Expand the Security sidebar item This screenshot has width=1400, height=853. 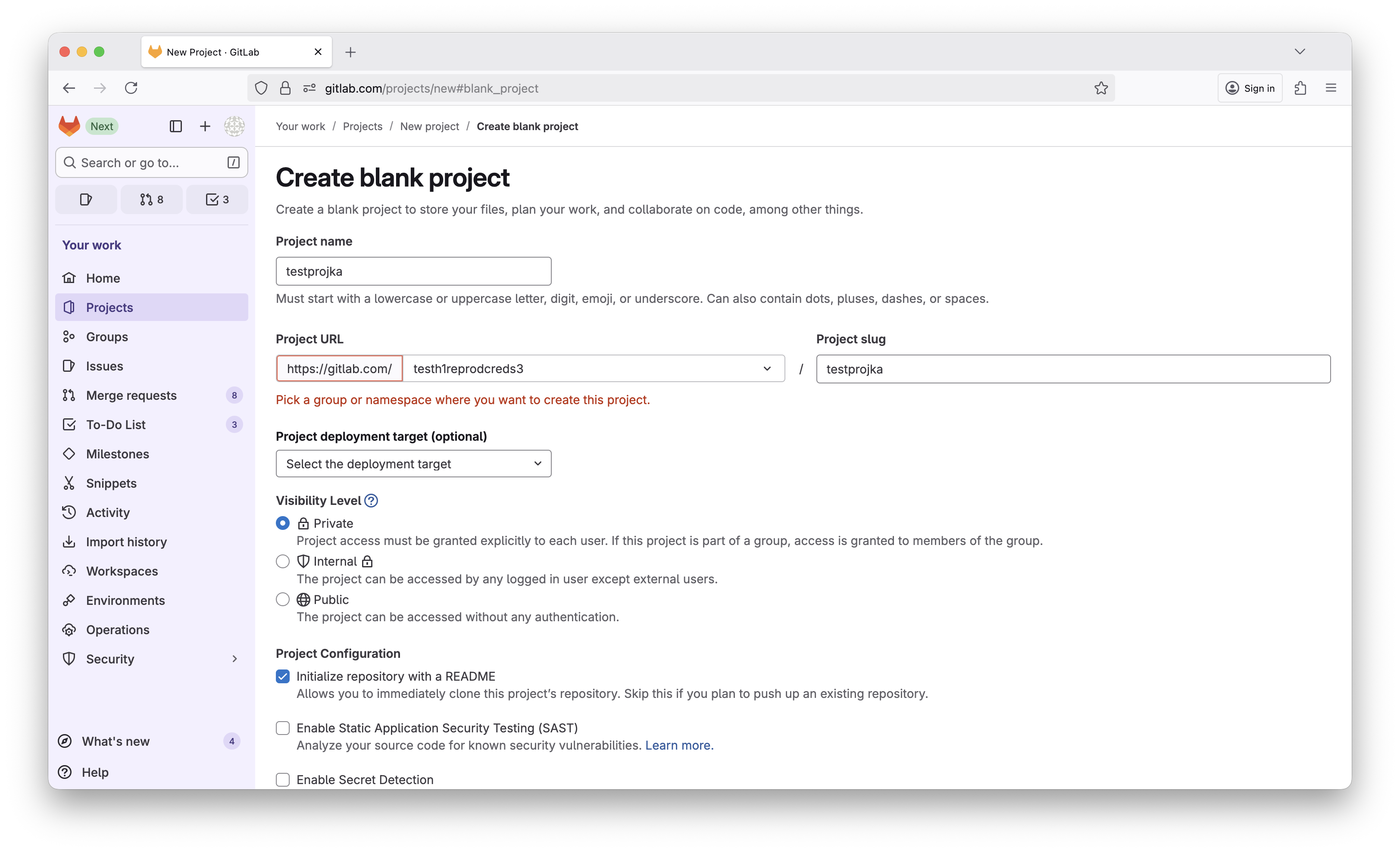[234, 659]
